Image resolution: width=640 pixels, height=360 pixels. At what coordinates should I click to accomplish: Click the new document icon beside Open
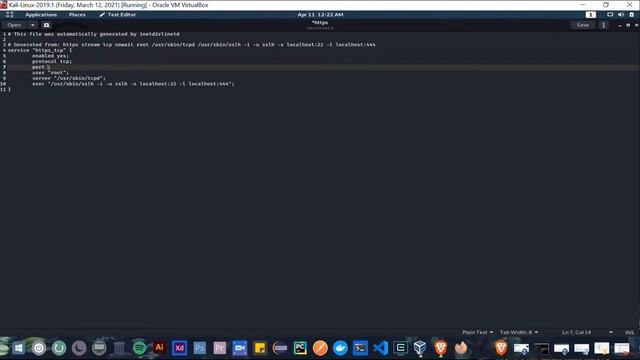[x=47, y=25]
